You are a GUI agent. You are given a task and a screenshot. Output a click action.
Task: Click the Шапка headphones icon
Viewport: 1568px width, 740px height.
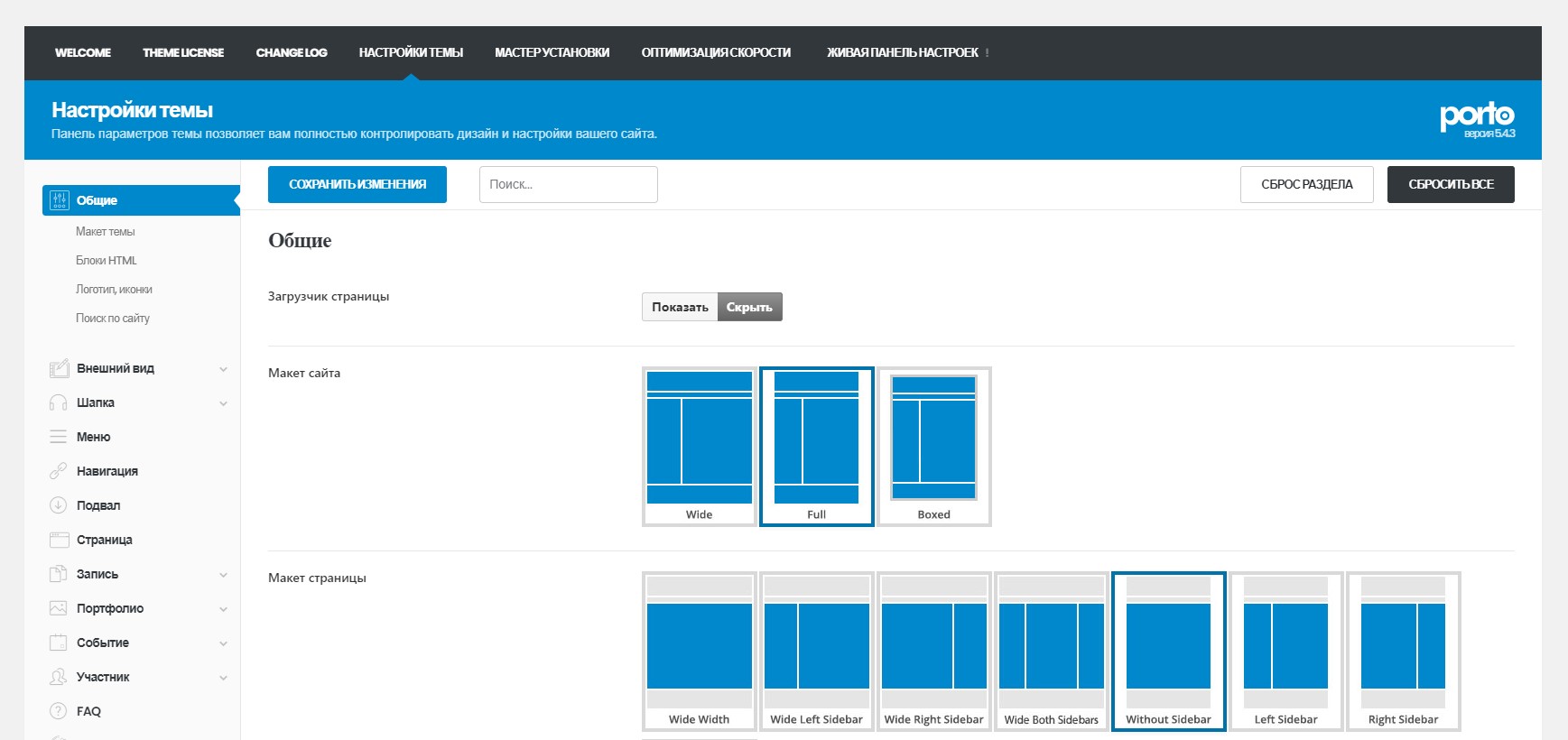(x=59, y=402)
